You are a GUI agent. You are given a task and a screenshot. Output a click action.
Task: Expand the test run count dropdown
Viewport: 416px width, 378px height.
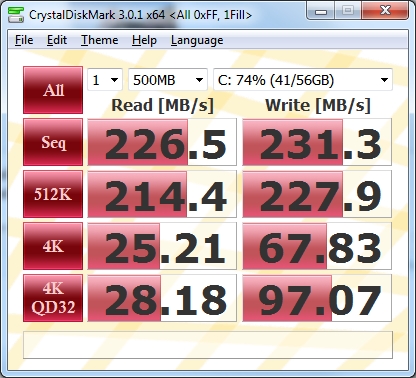point(105,80)
